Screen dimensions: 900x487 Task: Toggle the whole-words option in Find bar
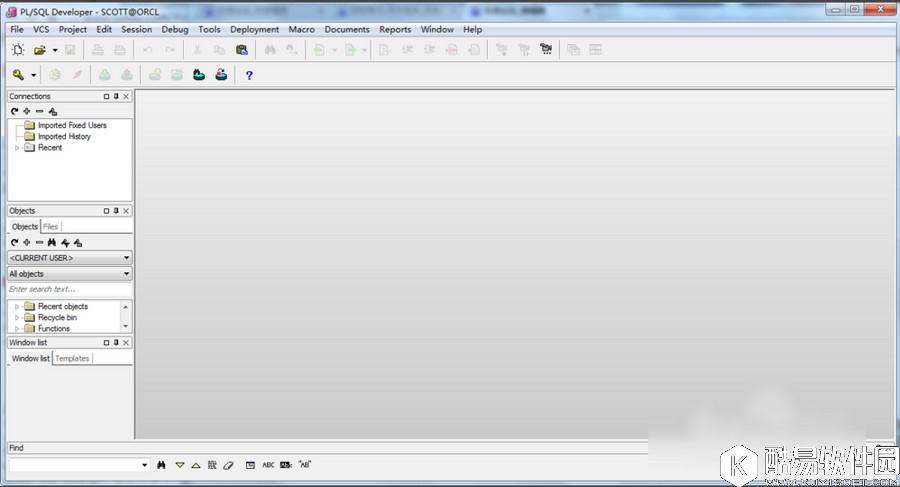tap(286, 465)
